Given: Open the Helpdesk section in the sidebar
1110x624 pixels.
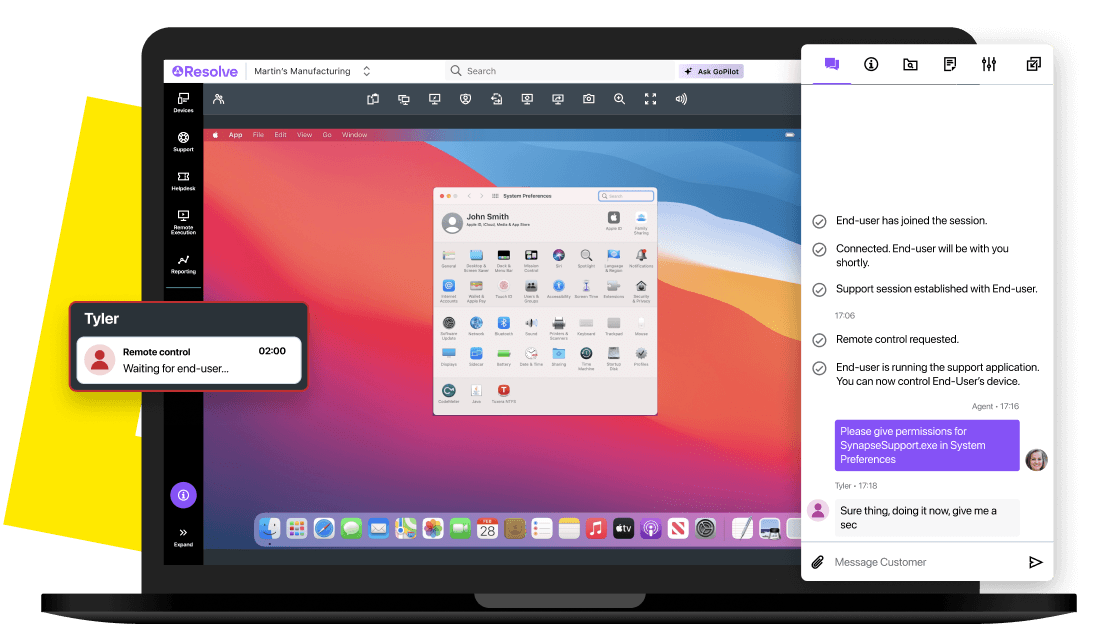Looking at the screenshot, I should [183, 181].
